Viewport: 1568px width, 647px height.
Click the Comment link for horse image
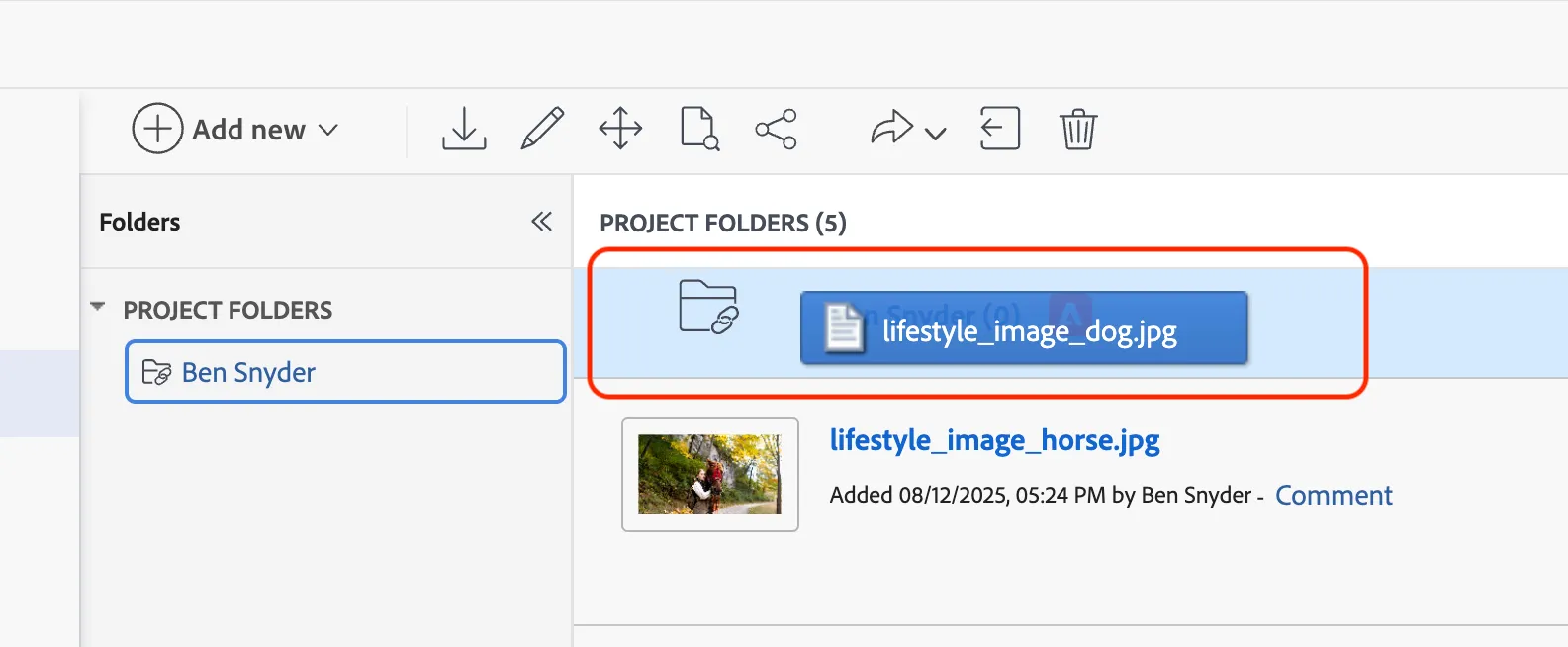pyautogui.click(x=1334, y=495)
